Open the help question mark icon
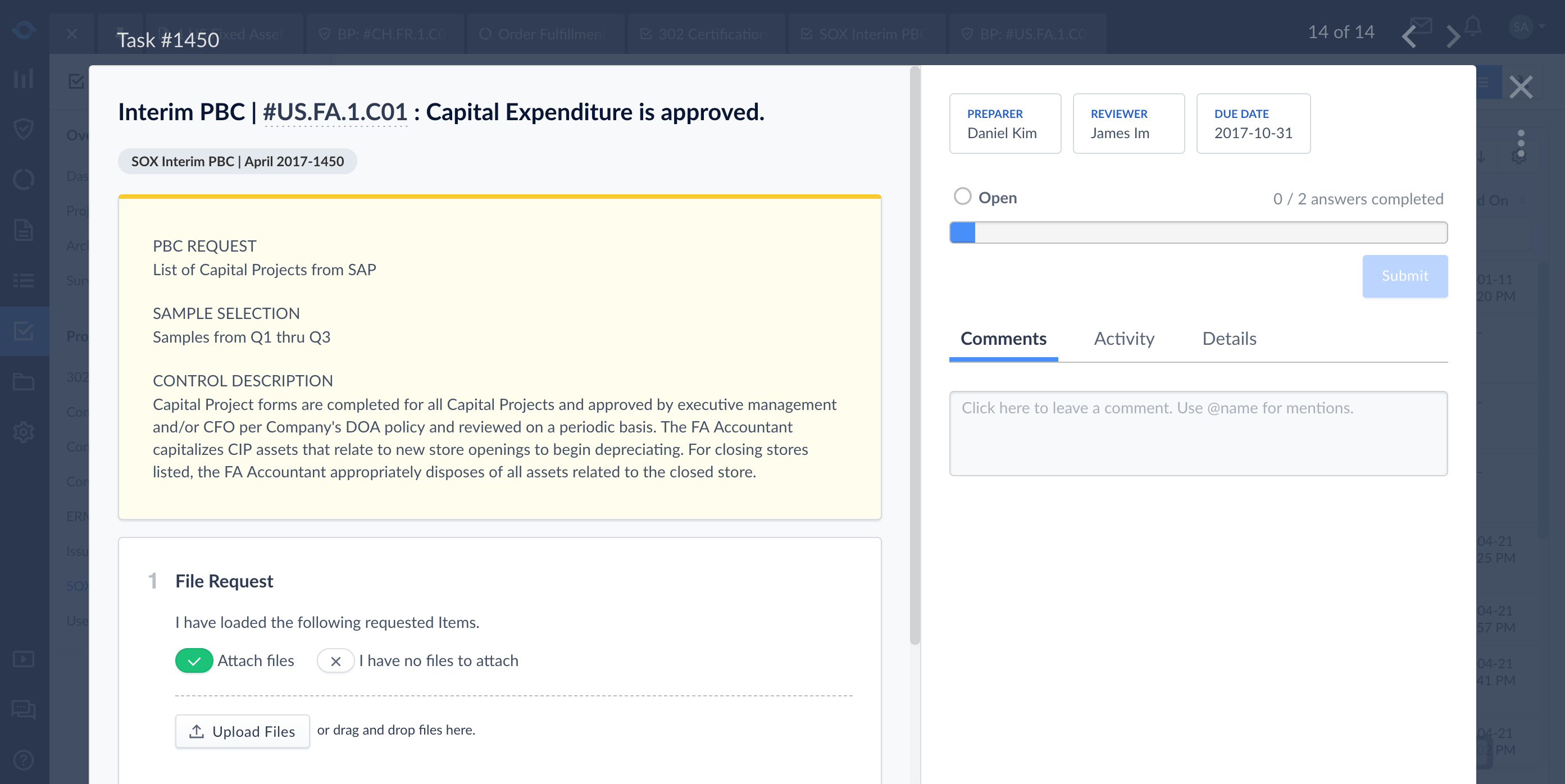 click(24, 759)
